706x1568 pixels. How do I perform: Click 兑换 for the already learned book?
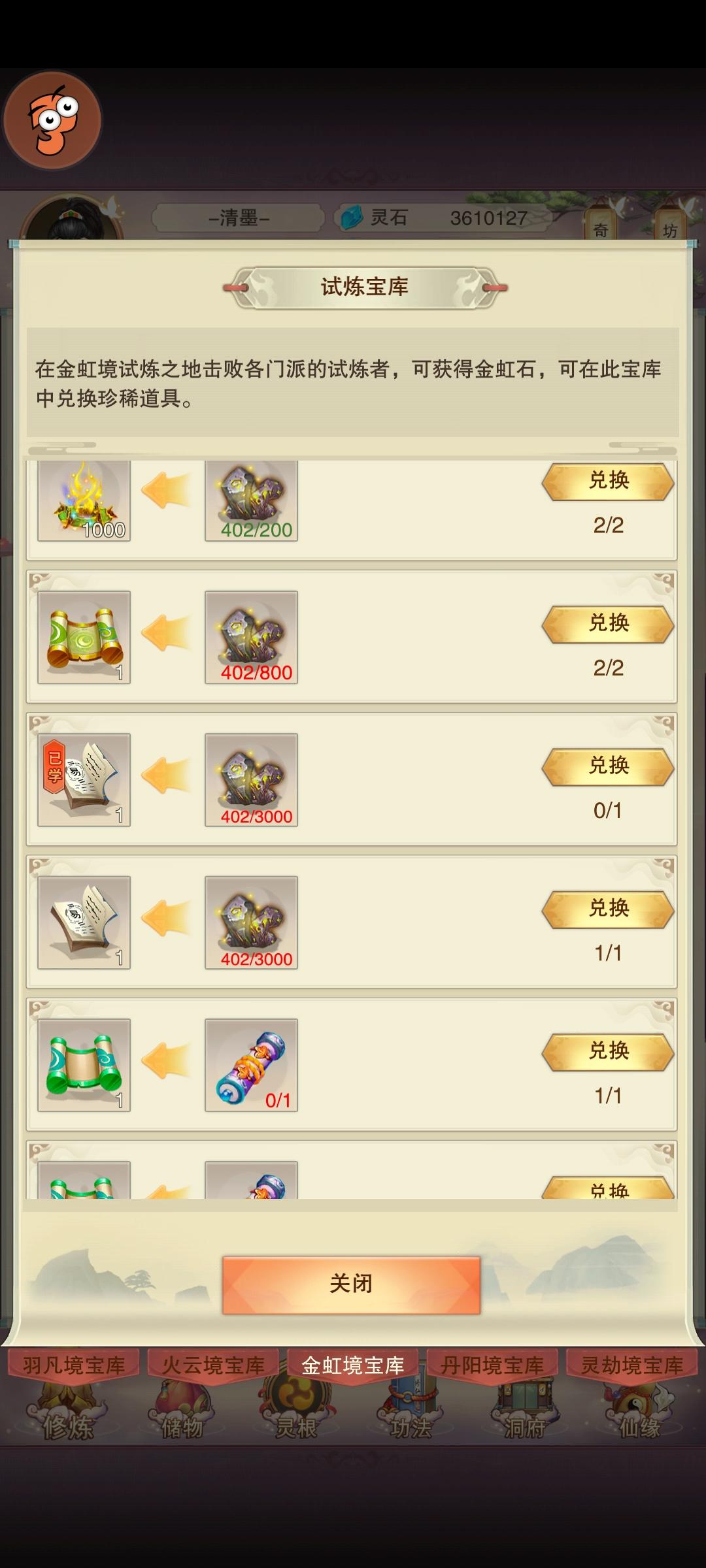[x=608, y=766]
